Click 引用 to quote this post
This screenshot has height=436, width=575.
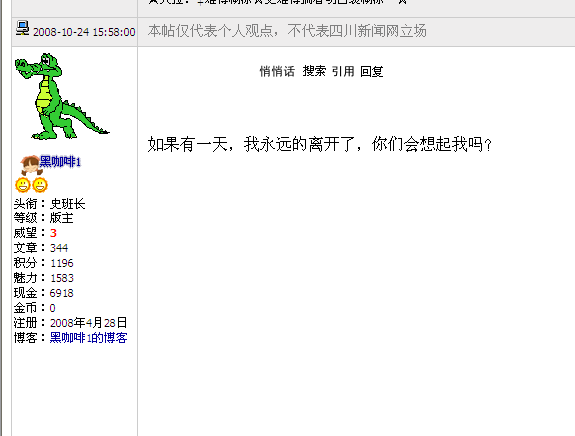coord(343,71)
